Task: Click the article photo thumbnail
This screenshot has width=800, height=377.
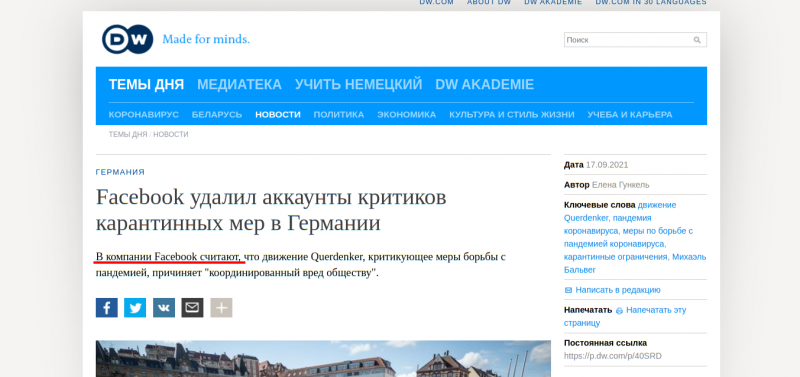Action: click(x=323, y=359)
